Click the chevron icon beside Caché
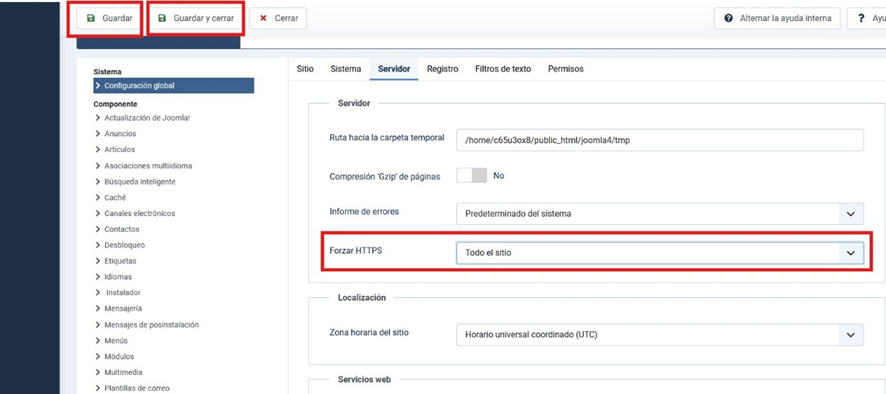This screenshot has width=886, height=394. [x=98, y=198]
